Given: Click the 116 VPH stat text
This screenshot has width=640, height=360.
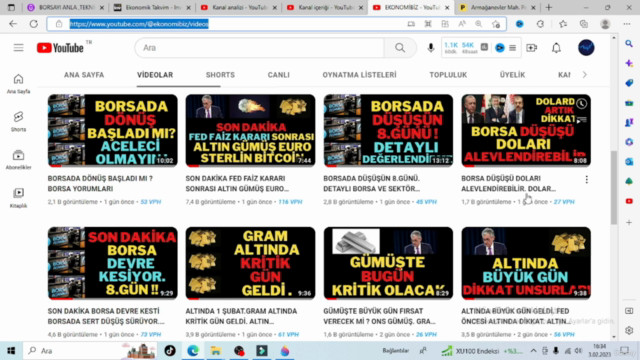Looking at the screenshot, I should coord(290,202).
